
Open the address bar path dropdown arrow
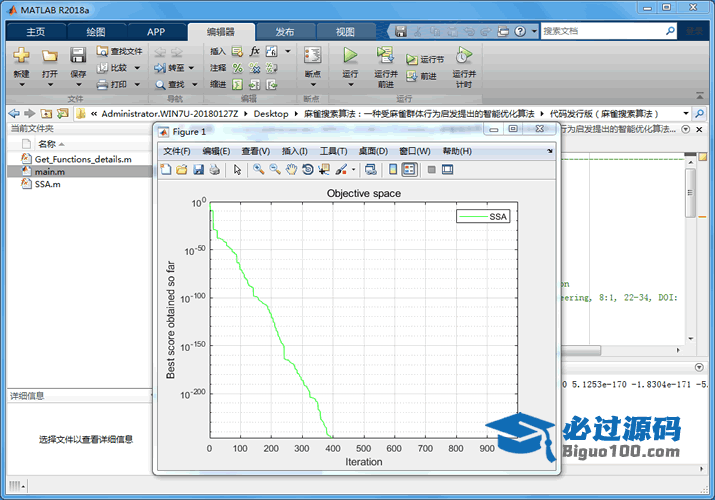pos(686,114)
